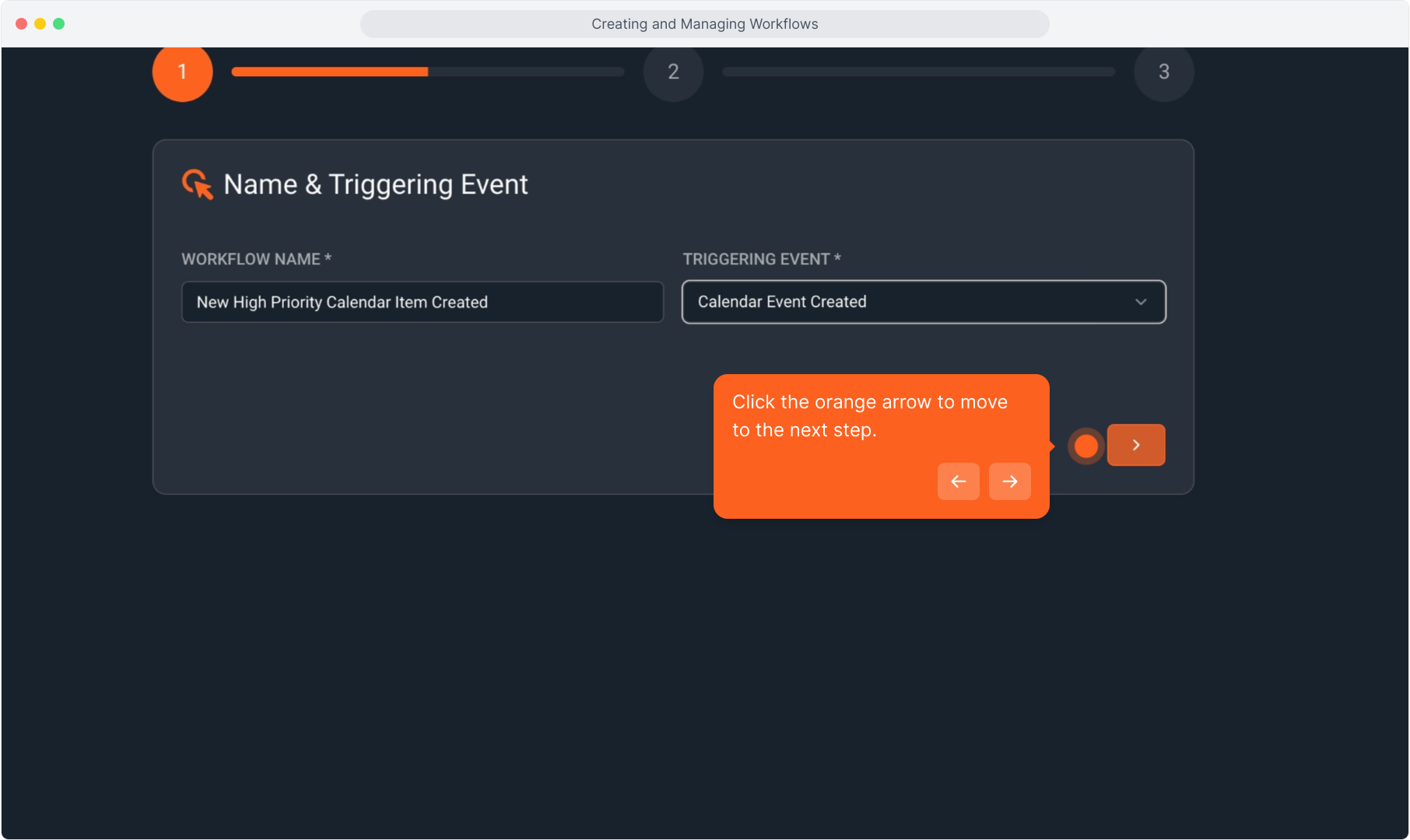Screen dimensions: 1410x840
Task: Maximize the window with the green button
Action: pyautogui.click(x=59, y=24)
